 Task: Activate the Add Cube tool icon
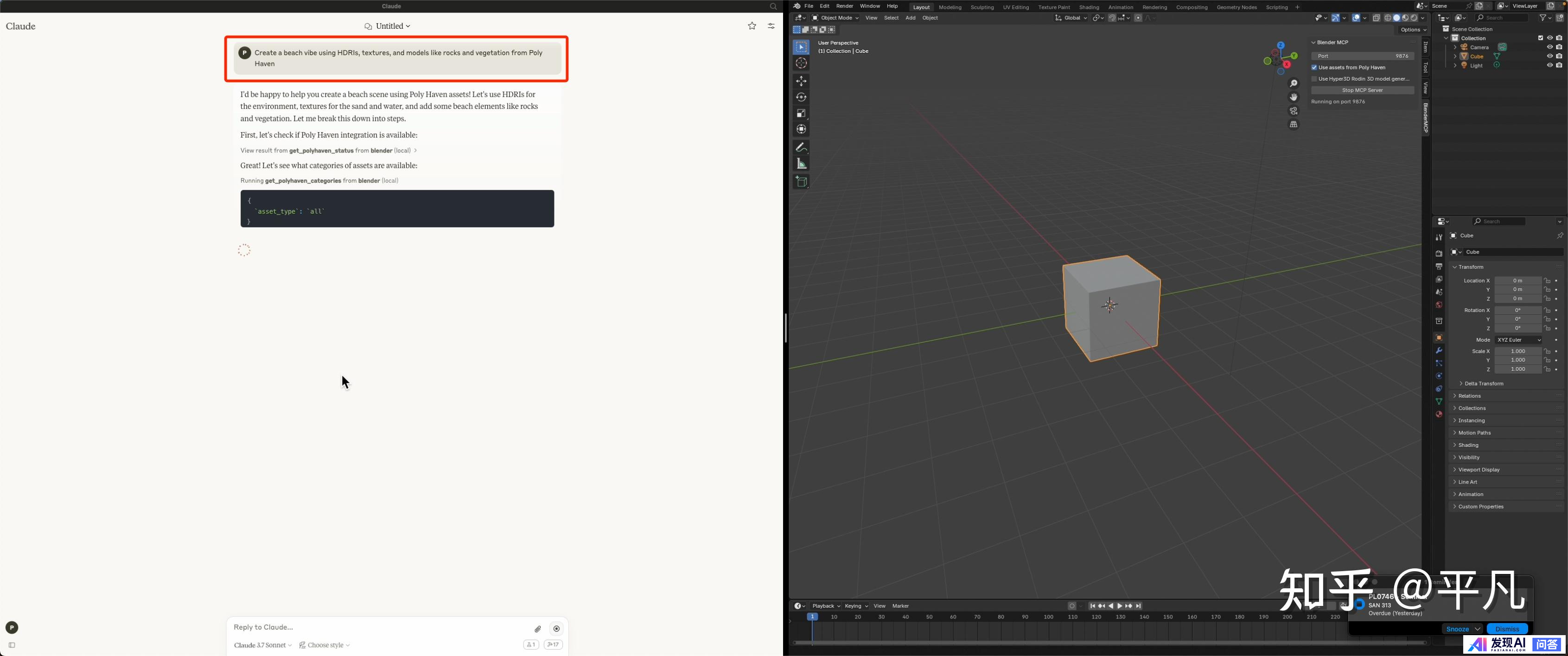[x=801, y=181]
